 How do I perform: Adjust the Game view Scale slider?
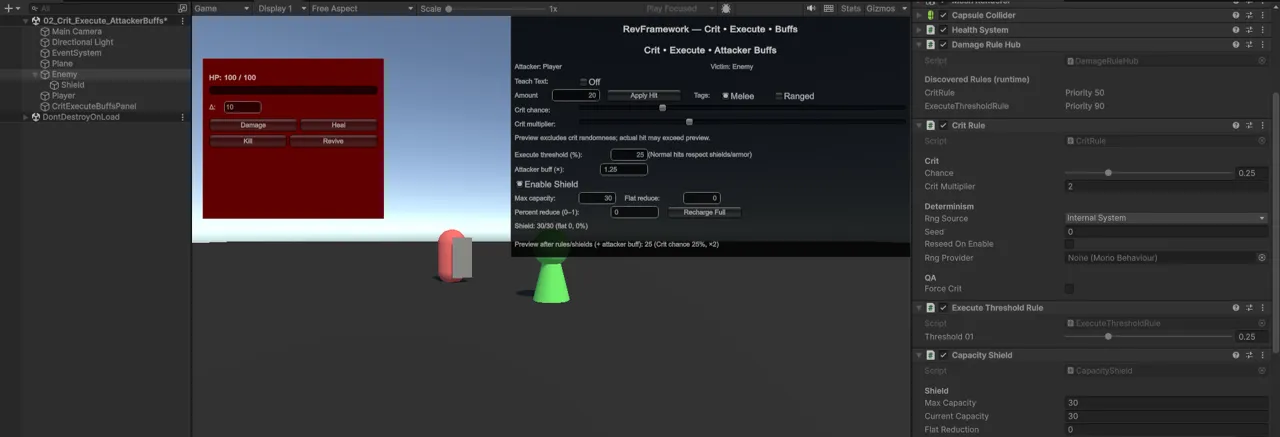click(495, 8)
